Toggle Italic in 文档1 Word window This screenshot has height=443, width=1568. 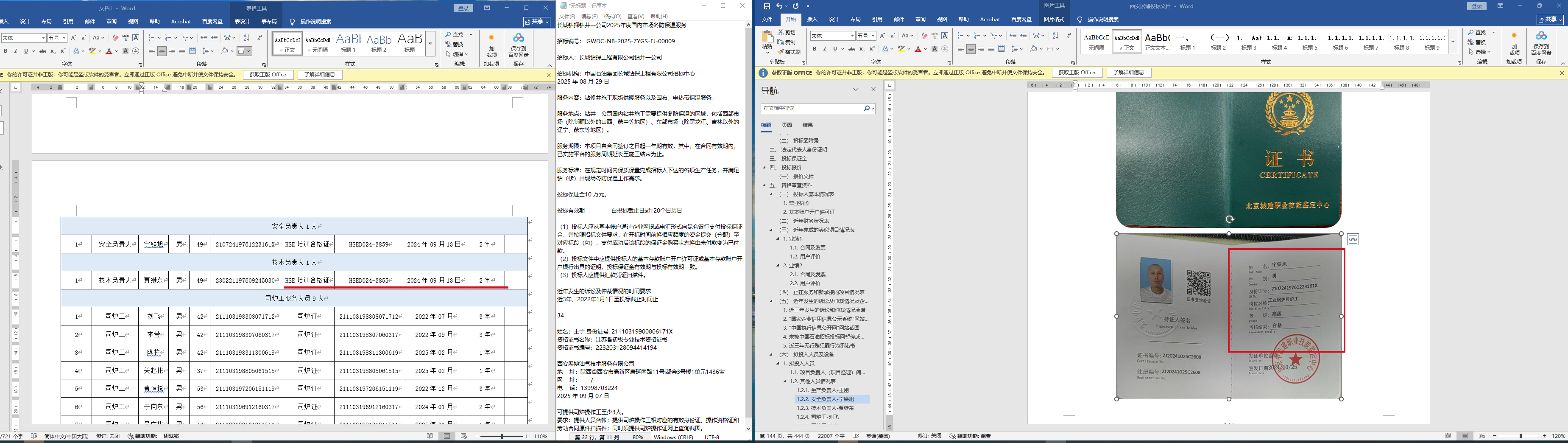[x=15, y=51]
